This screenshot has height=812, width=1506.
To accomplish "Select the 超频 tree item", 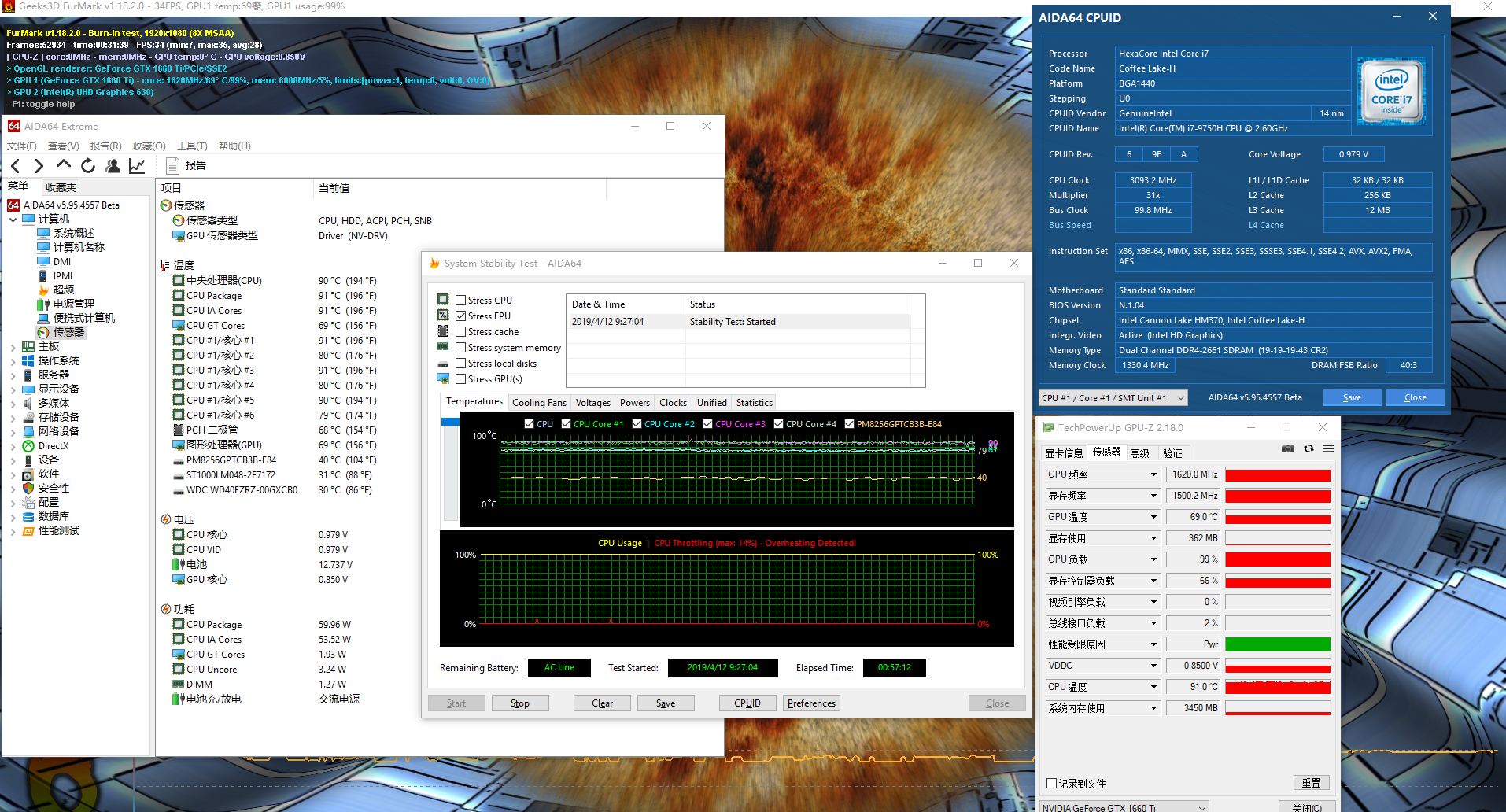I will pyautogui.click(x=64, y=290).
